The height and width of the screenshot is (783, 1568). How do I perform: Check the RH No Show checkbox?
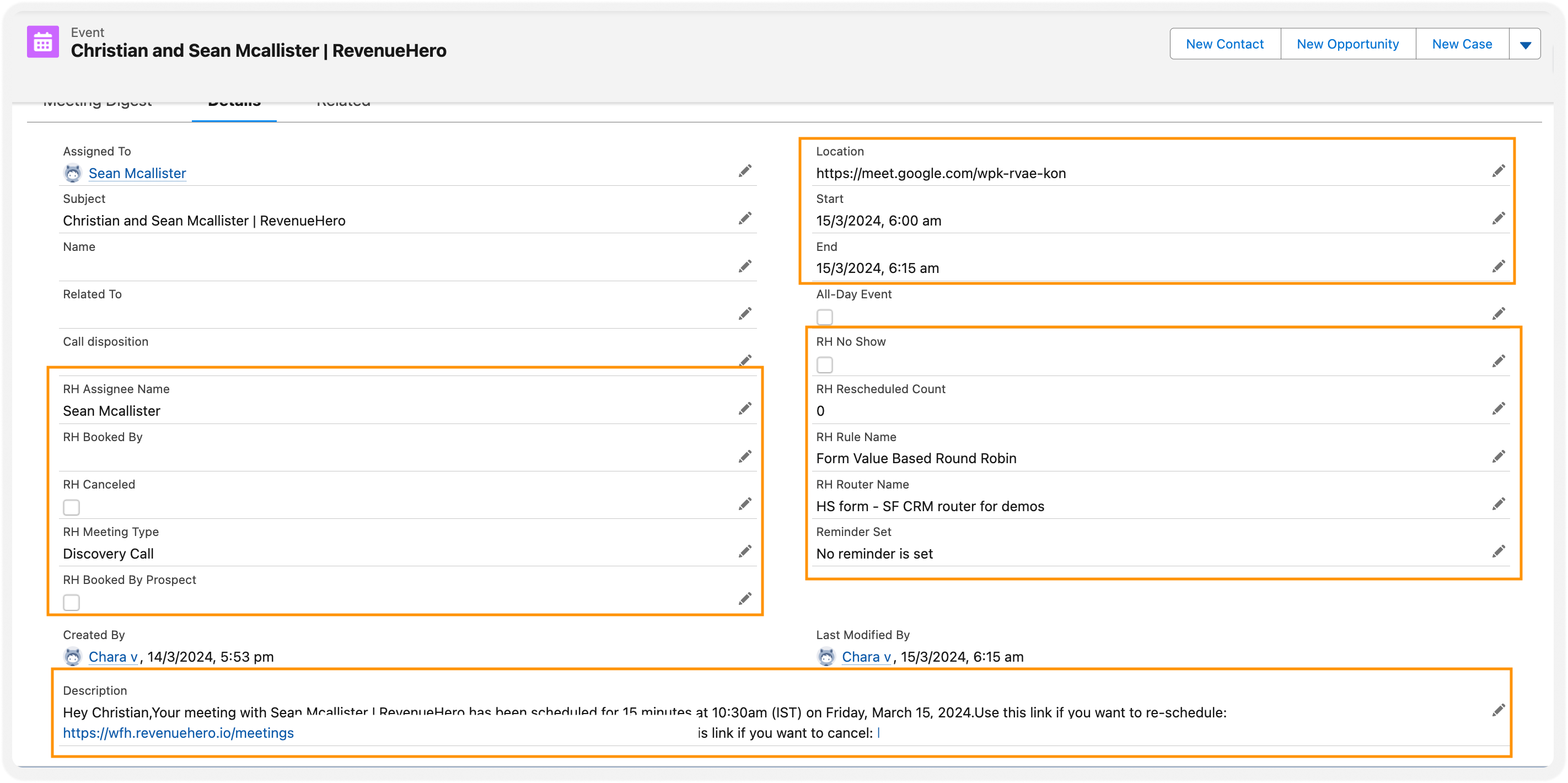click(824, 364)
